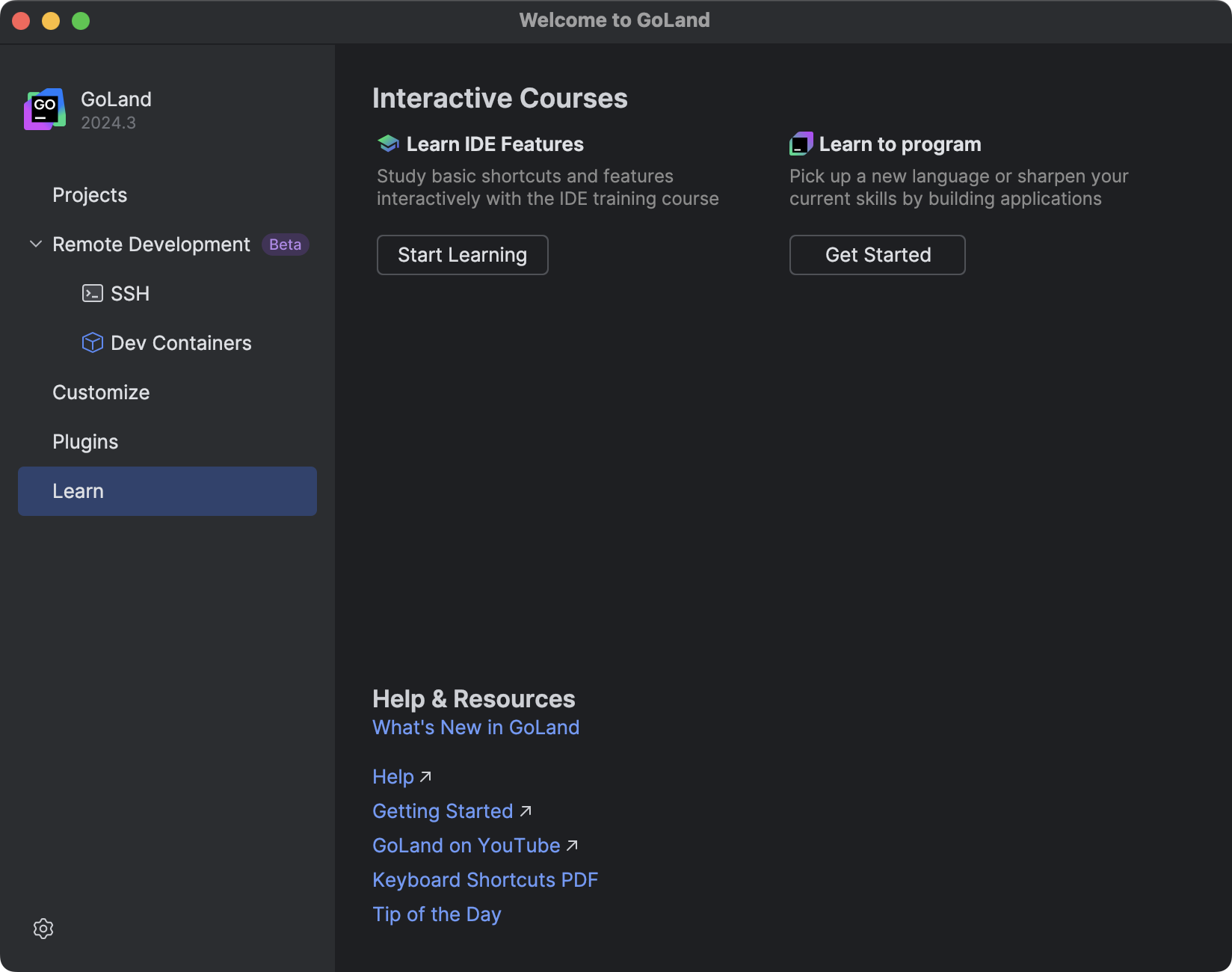
Task: Collapse the Remote Development section chevron
Action: coord(35,244)
